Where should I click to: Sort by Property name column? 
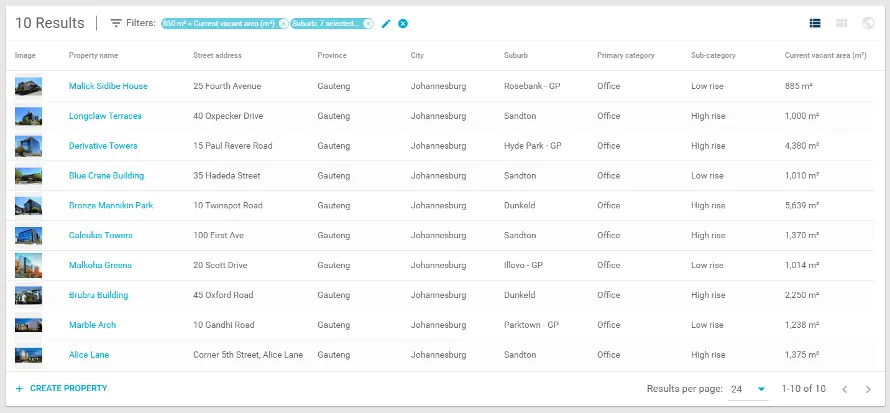click(94, 56)
